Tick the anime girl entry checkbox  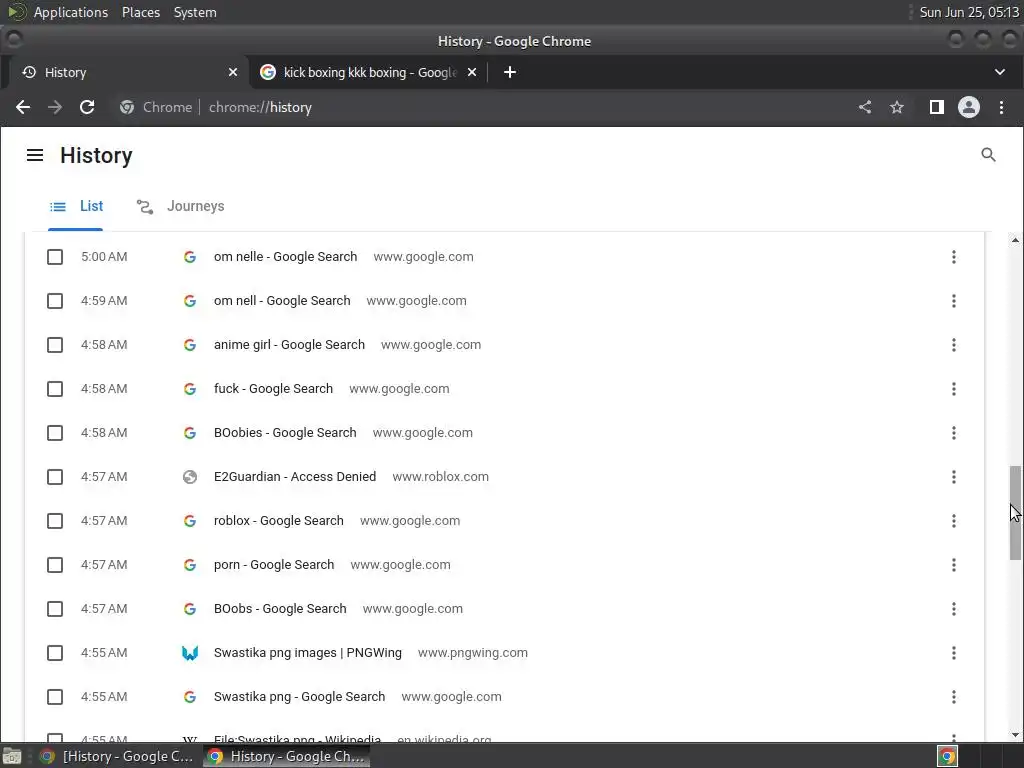click(x=55, y=345)
